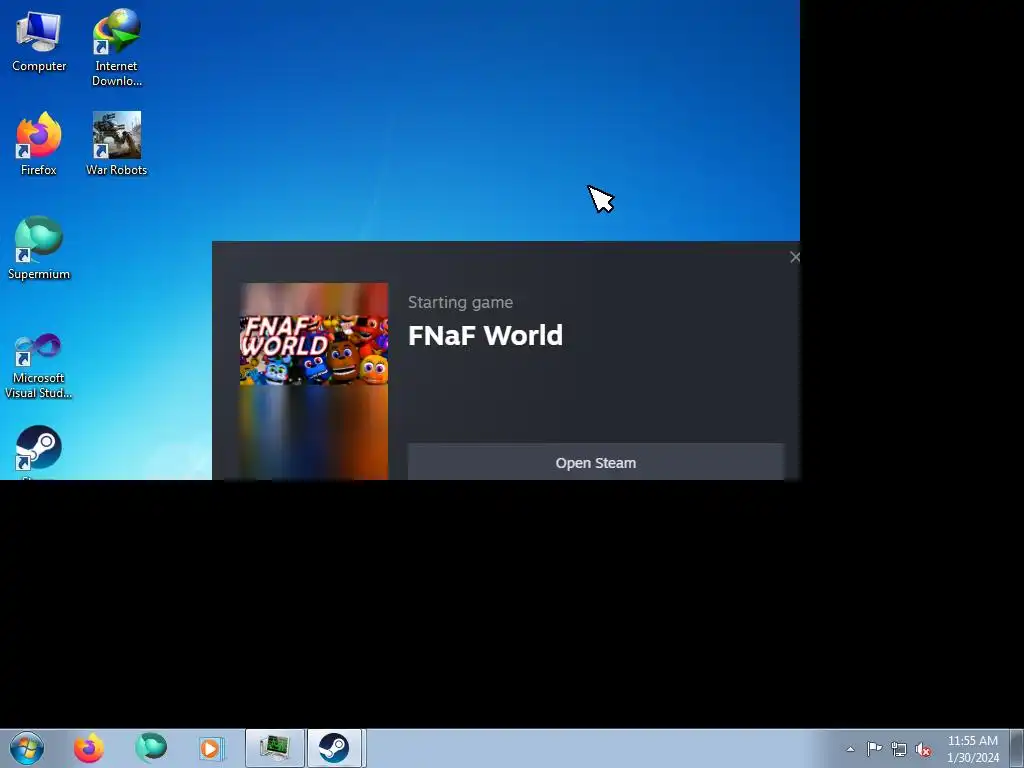Open the clock showing 11:55 AM

pos(973,749)
